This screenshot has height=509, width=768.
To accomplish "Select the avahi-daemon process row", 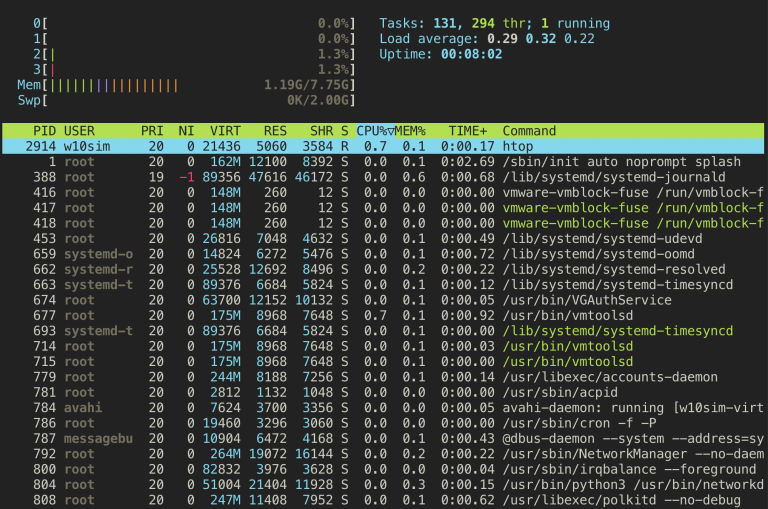I will pos(383,408).
